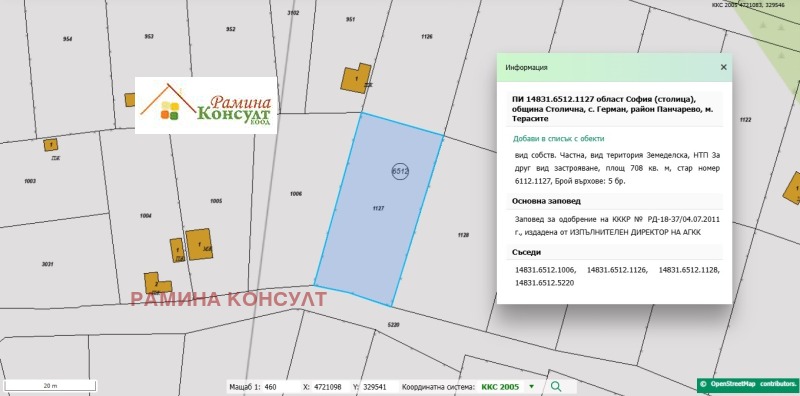This screenshot has height=396, width=800.
Task: Click the Мащаб scale input field
Action: tap(280, 387)
